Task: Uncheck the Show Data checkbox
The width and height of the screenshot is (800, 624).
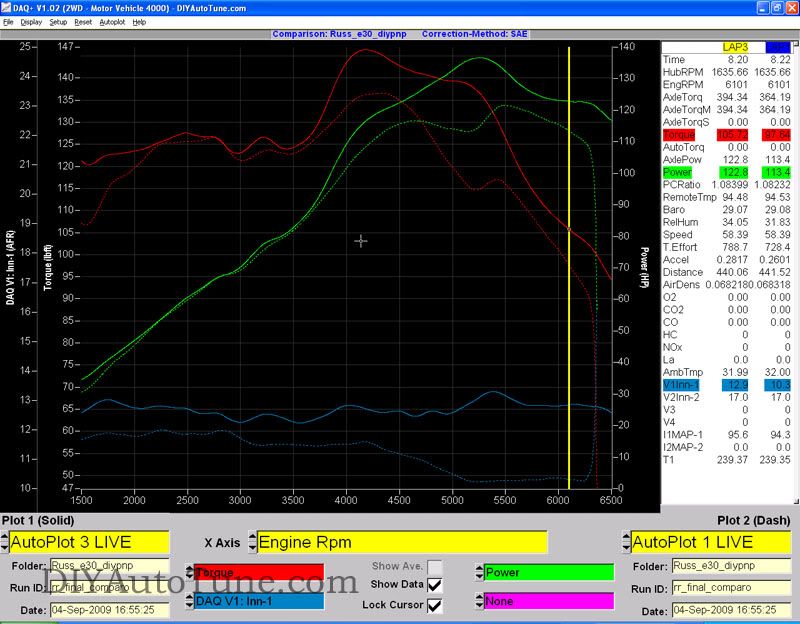Action: (434, 585)
